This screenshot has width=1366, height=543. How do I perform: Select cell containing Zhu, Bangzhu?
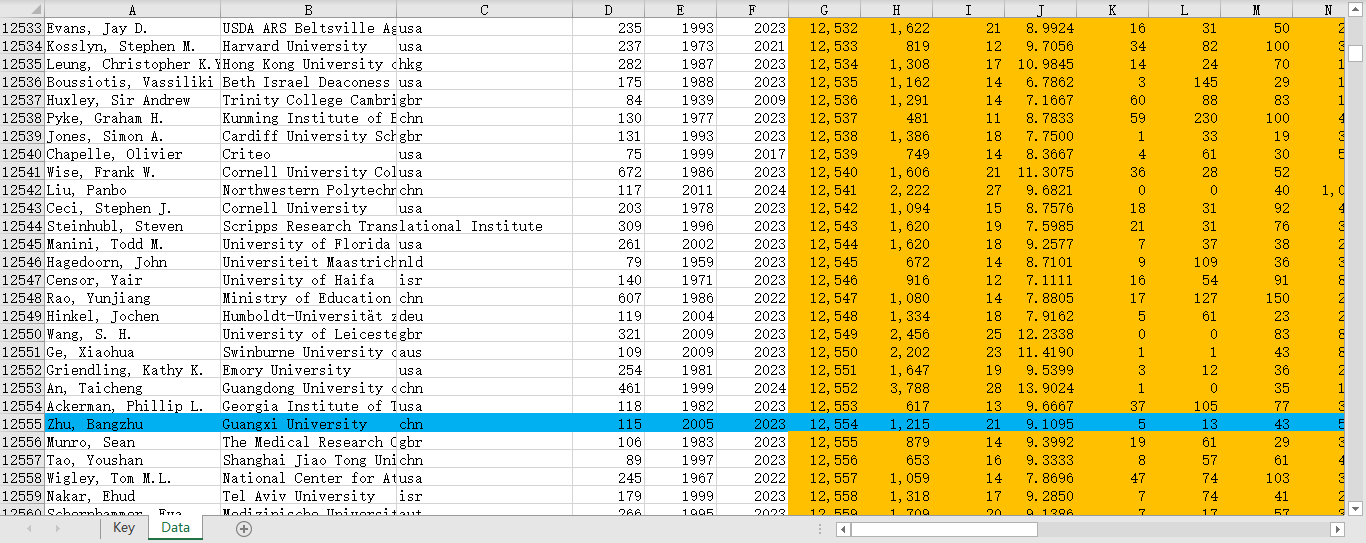(x=132, y=424)
